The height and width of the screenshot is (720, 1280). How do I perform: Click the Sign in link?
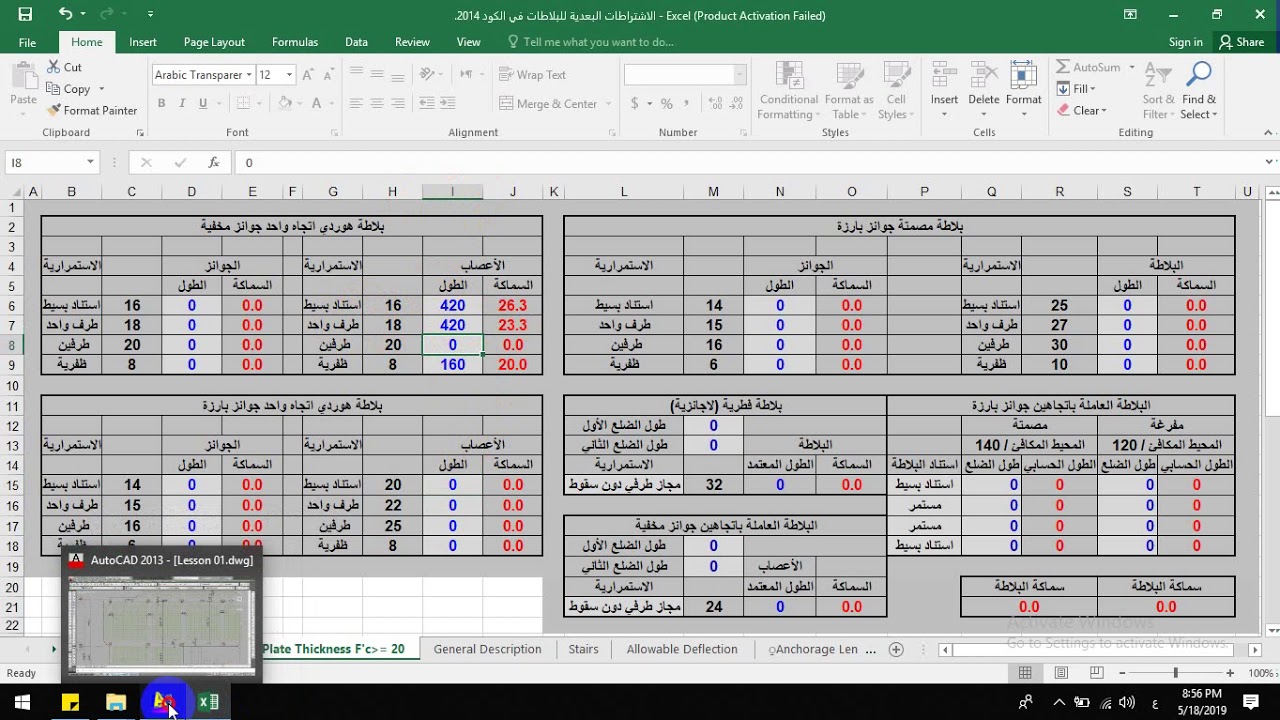[1186, 42]
